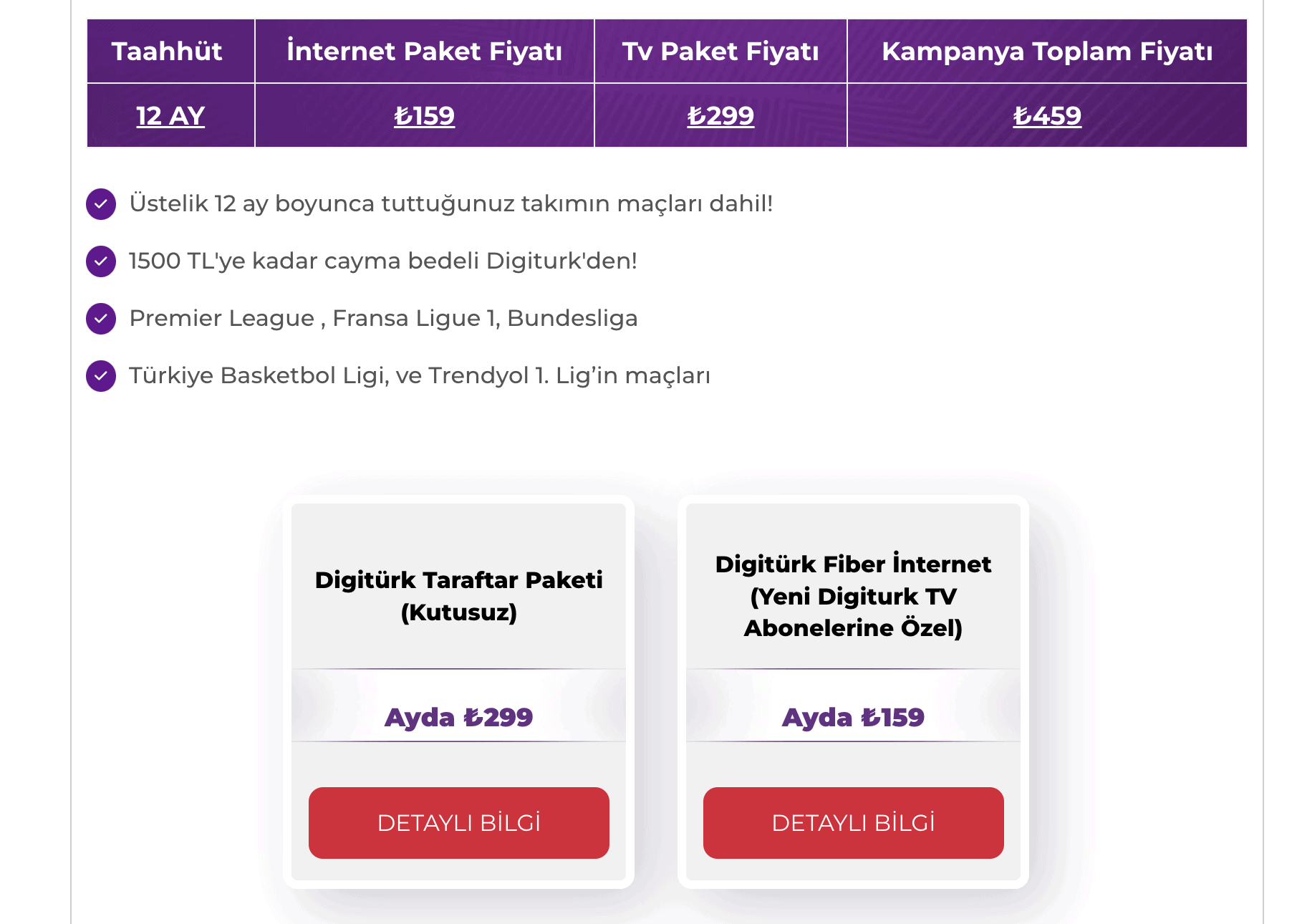The width and height of the screenshot is (1292, 924).
Task: Click the checkmark icon beside the 12 ay benefit
Action: (x=101, y=203)
